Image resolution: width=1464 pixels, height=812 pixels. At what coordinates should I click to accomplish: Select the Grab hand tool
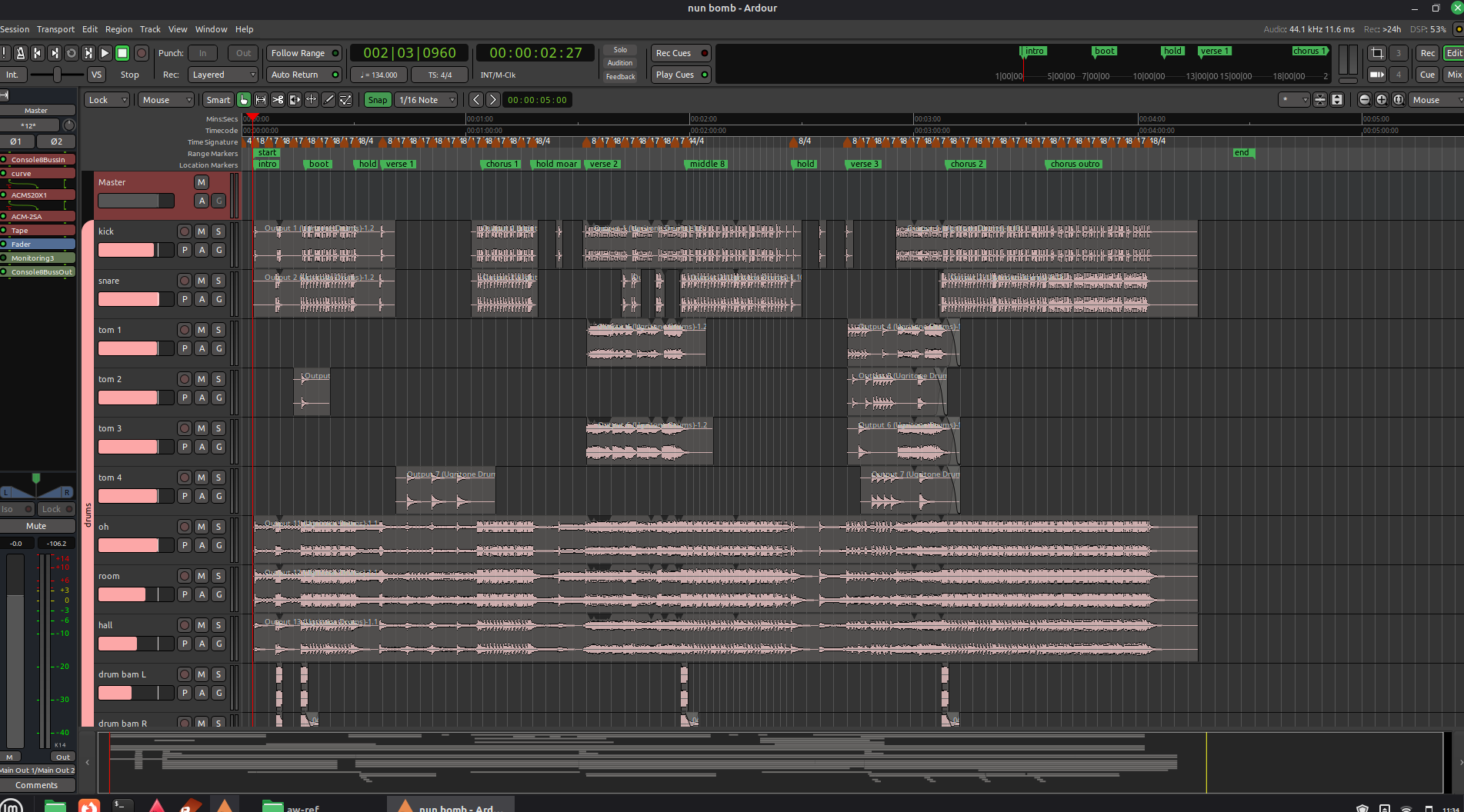(244, 100)
